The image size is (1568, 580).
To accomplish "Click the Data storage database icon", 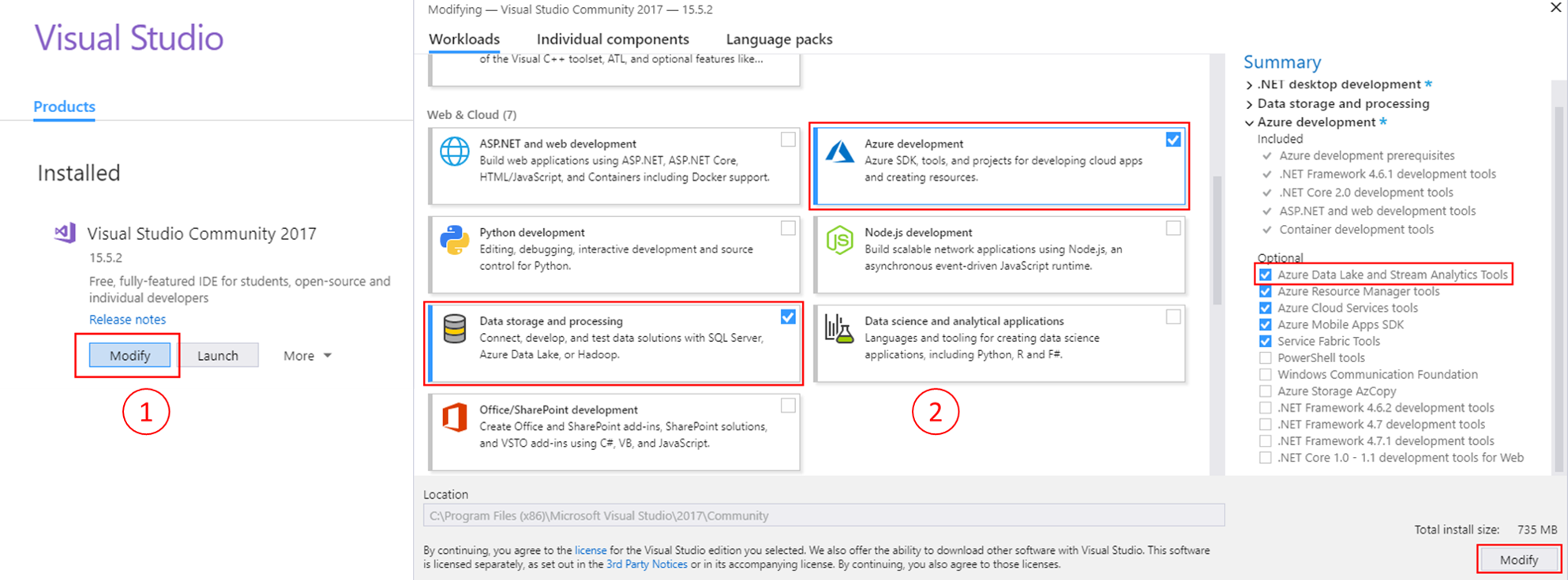I will point(455,329).
